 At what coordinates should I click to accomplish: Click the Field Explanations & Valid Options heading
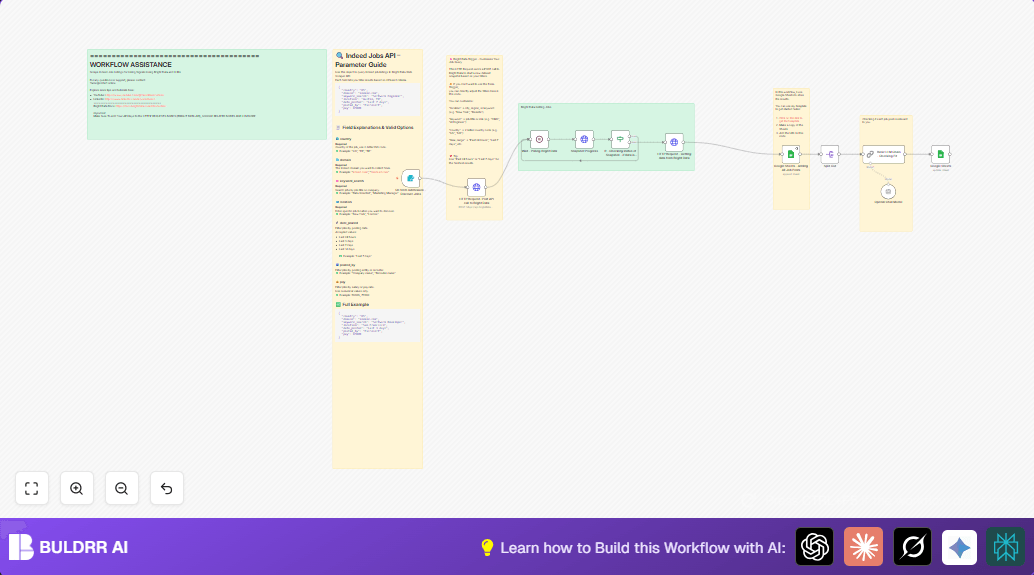377,128
